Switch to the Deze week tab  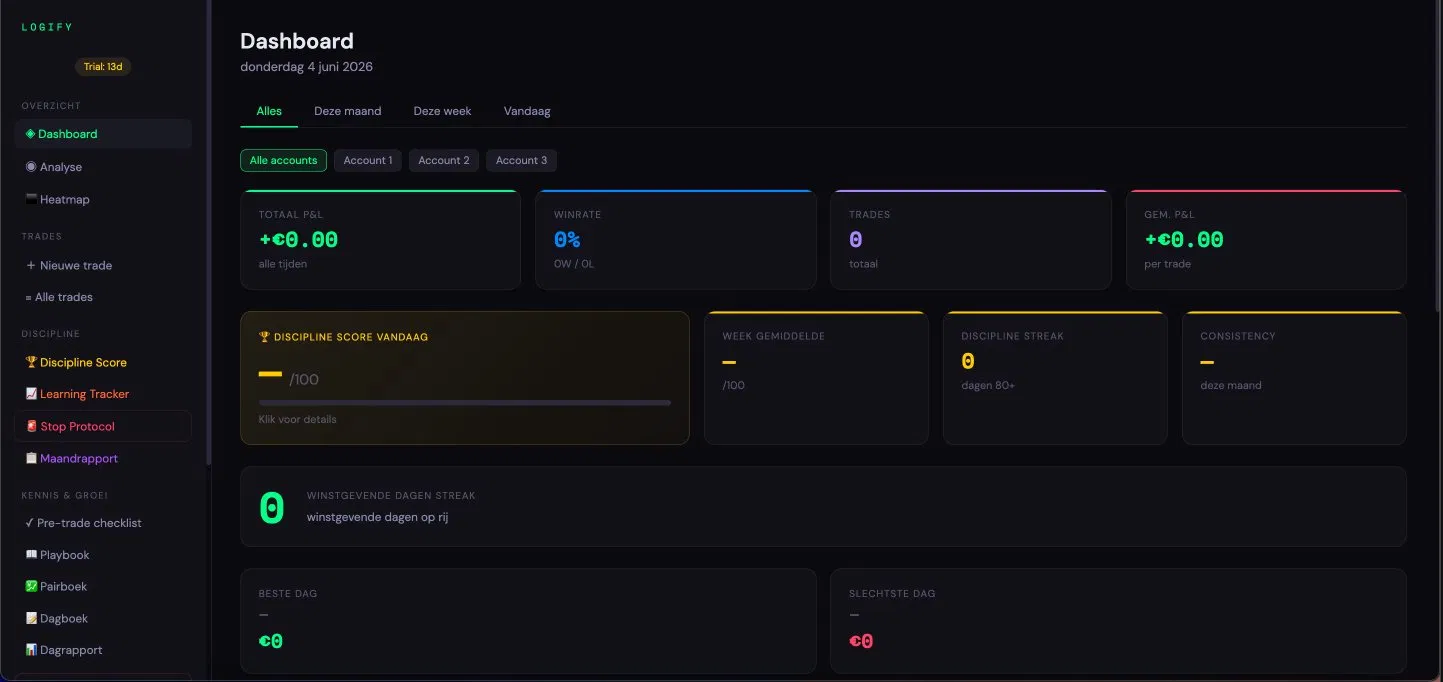click(x=442, y=111)
